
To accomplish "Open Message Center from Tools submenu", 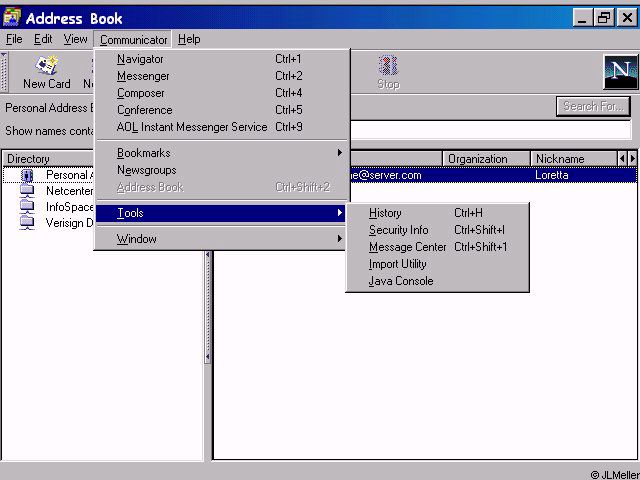I will pos(437,247).
